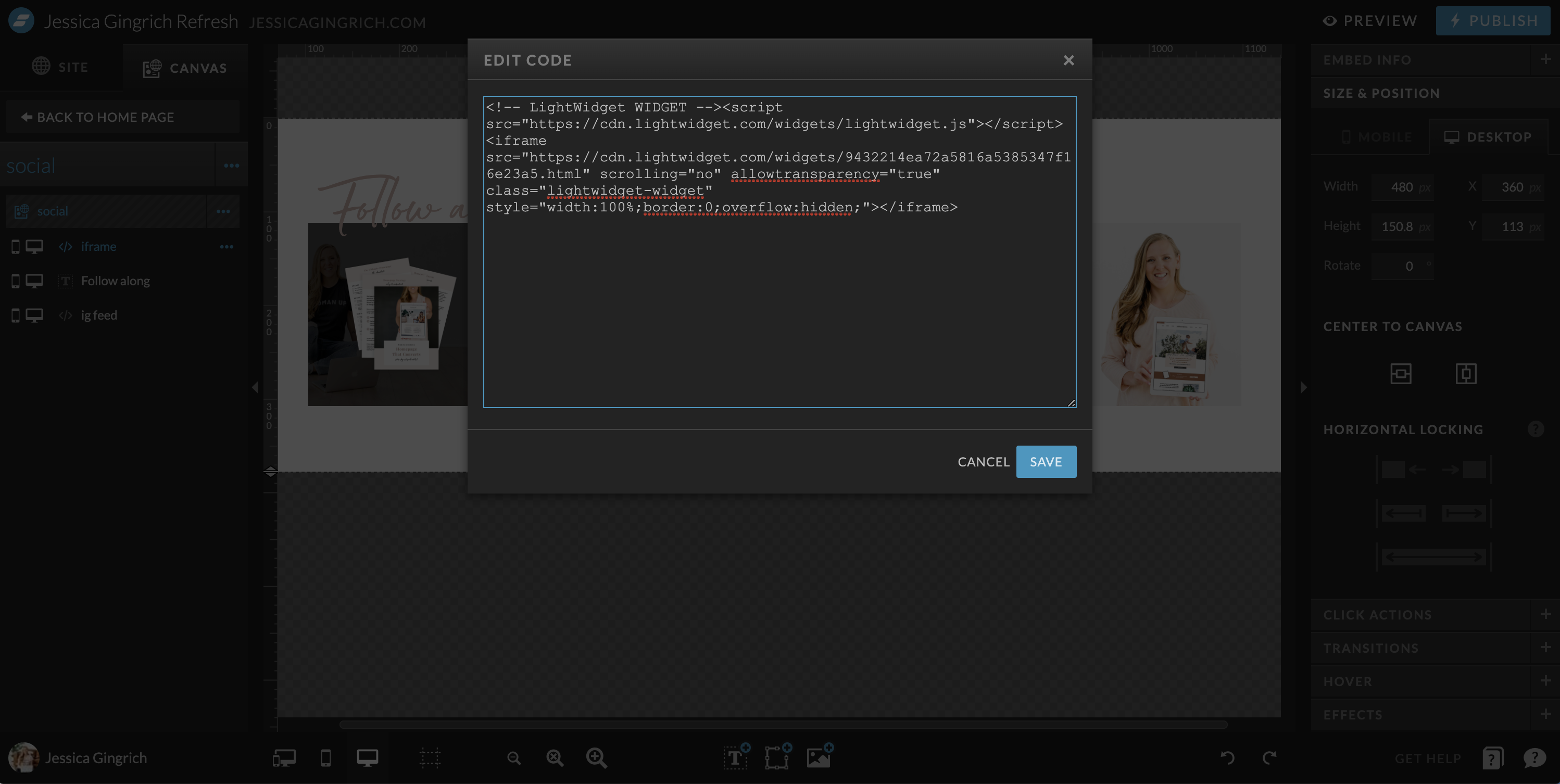Toggle mobile visibility for ig feed layer
1560x784 pixels.
[16, 315]
